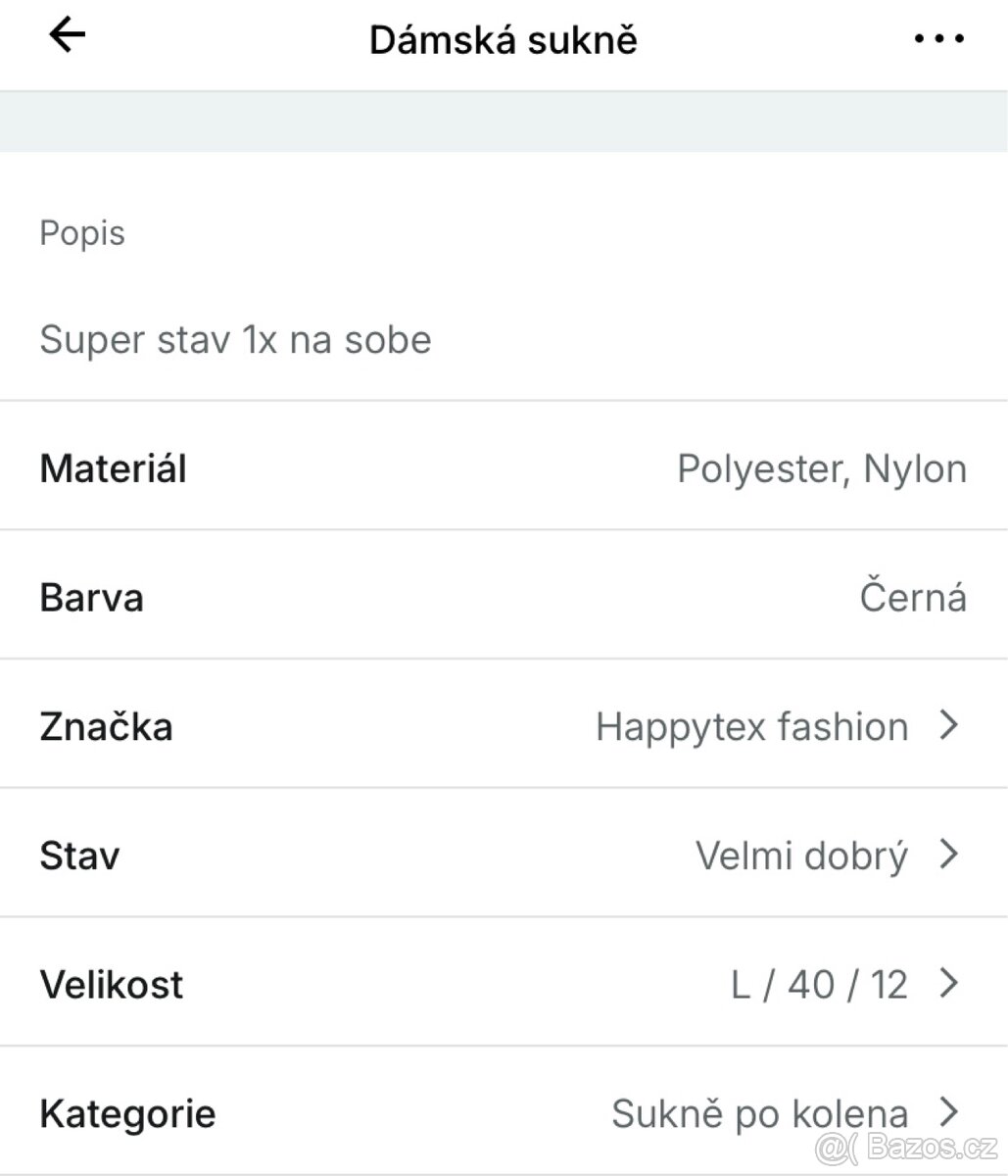This screenshot has width=1008, height=1176.
Task: Click the chevron on the Velikost row
Action: [947, 983]
